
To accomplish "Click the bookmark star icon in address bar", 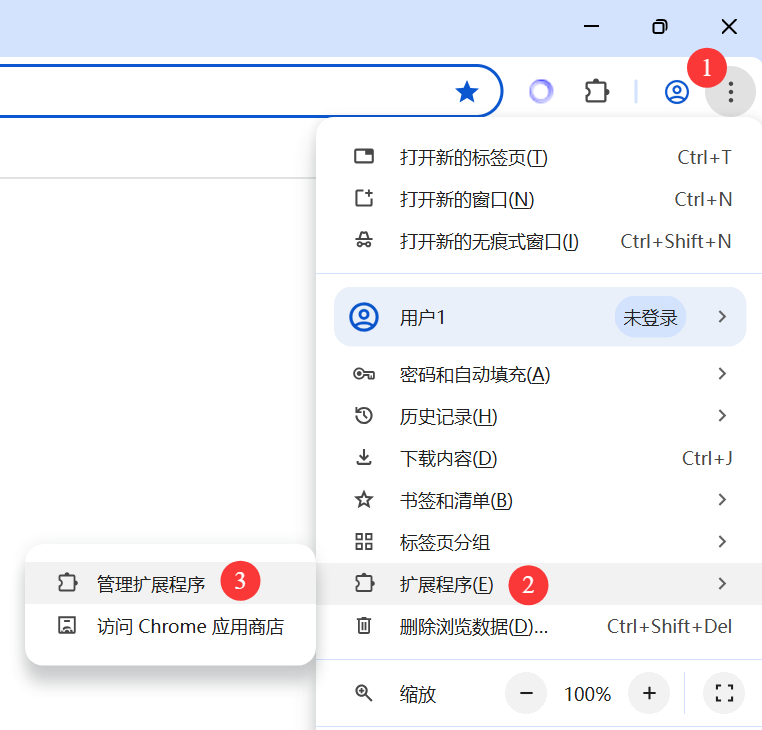I will point(467,93).
